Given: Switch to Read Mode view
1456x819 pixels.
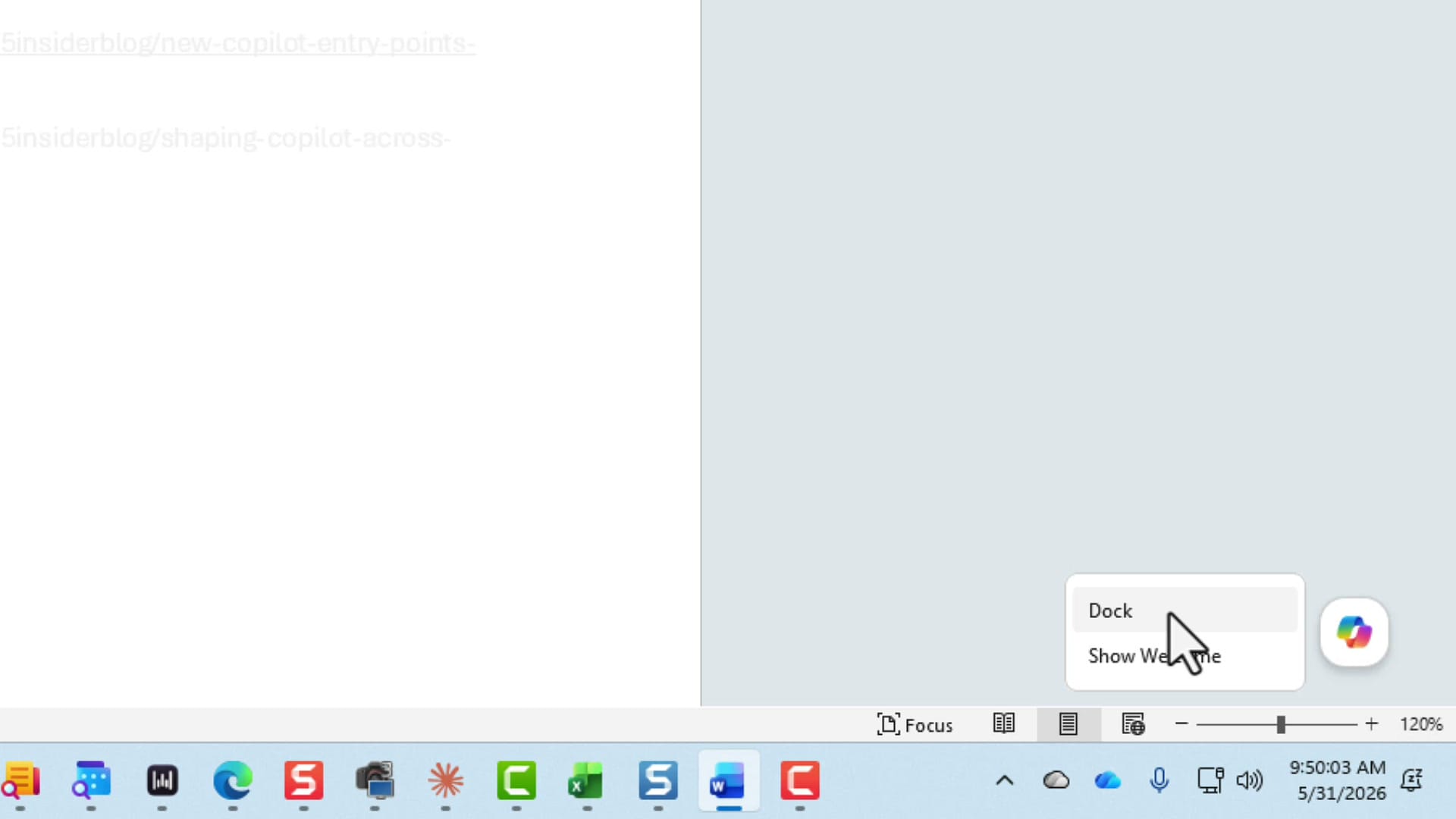Looking at the screenshot, I should tap(1004, 724).
